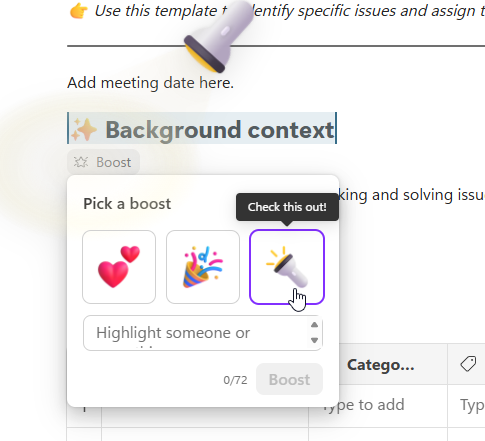485x441 pixels.
Task: Click the star icon on Boost chip
Action: [x=81, y=162]
